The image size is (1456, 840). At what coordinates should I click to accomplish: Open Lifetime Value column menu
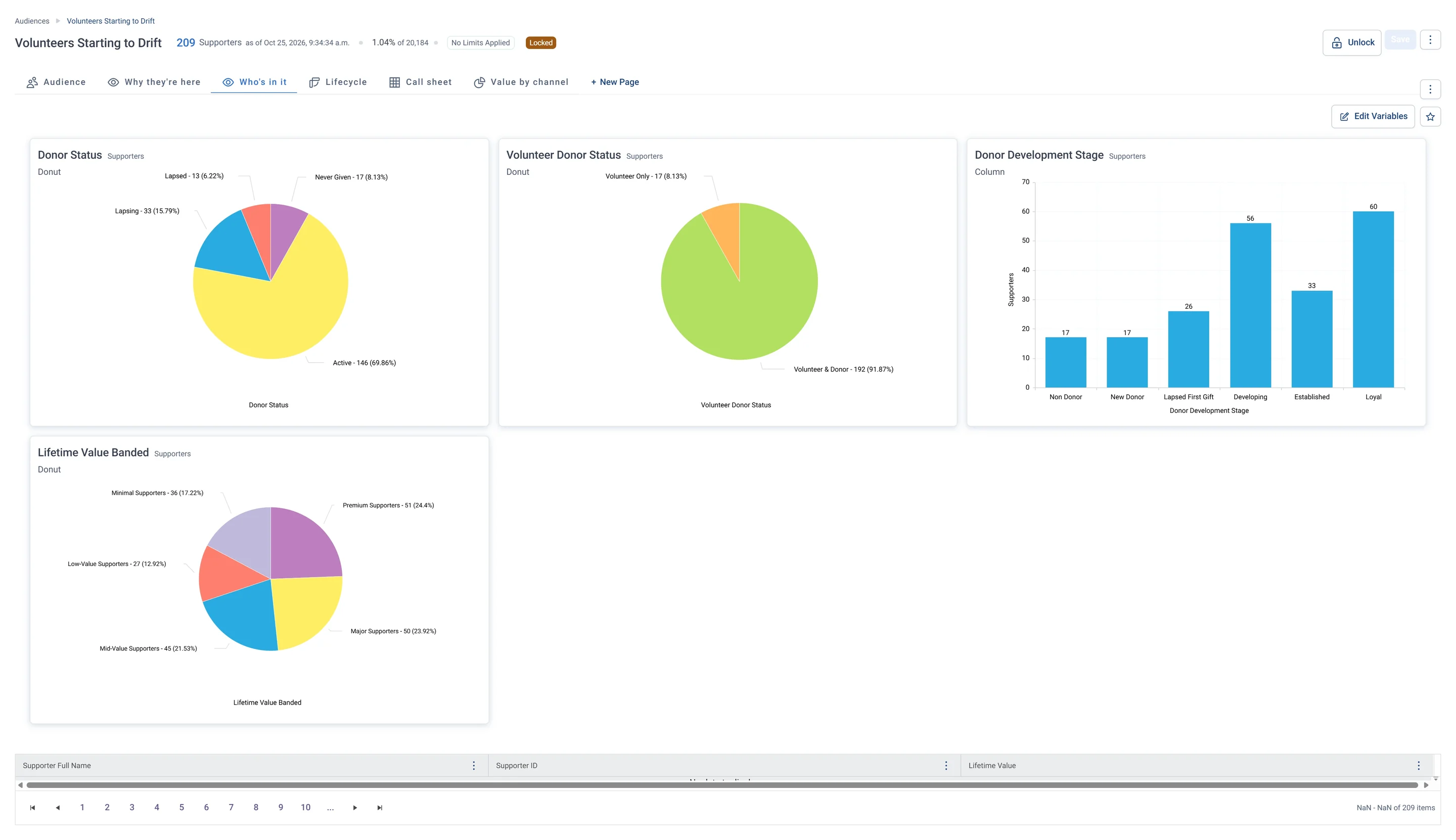(1418, 766)
